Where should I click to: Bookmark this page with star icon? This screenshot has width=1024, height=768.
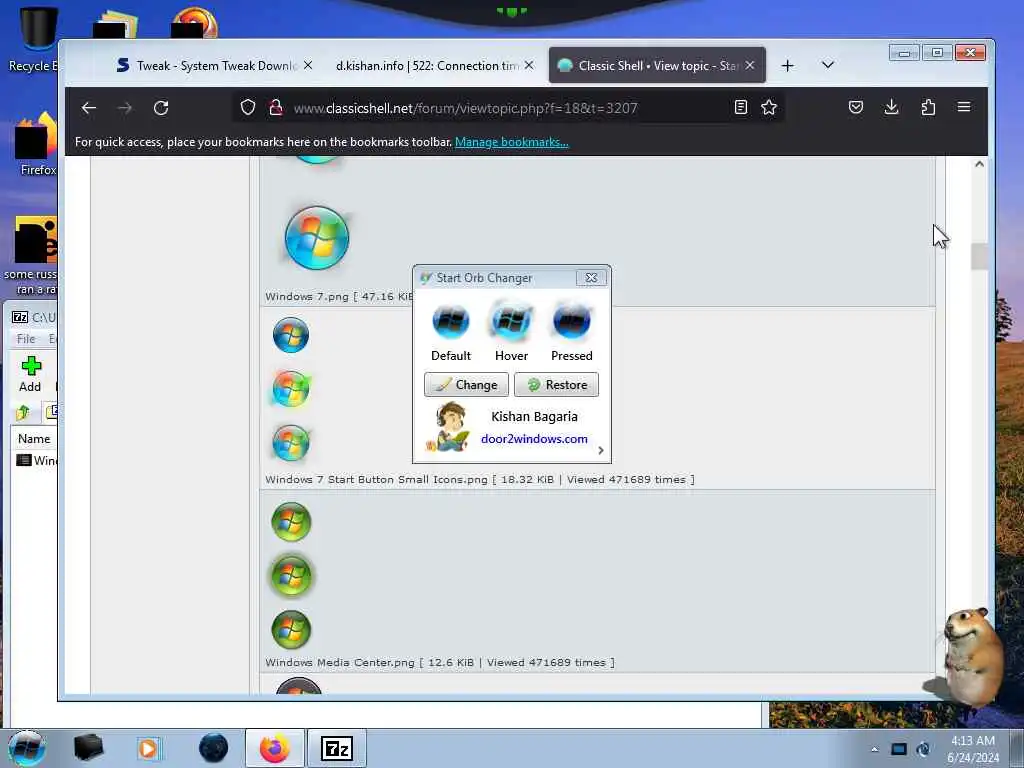769,107
